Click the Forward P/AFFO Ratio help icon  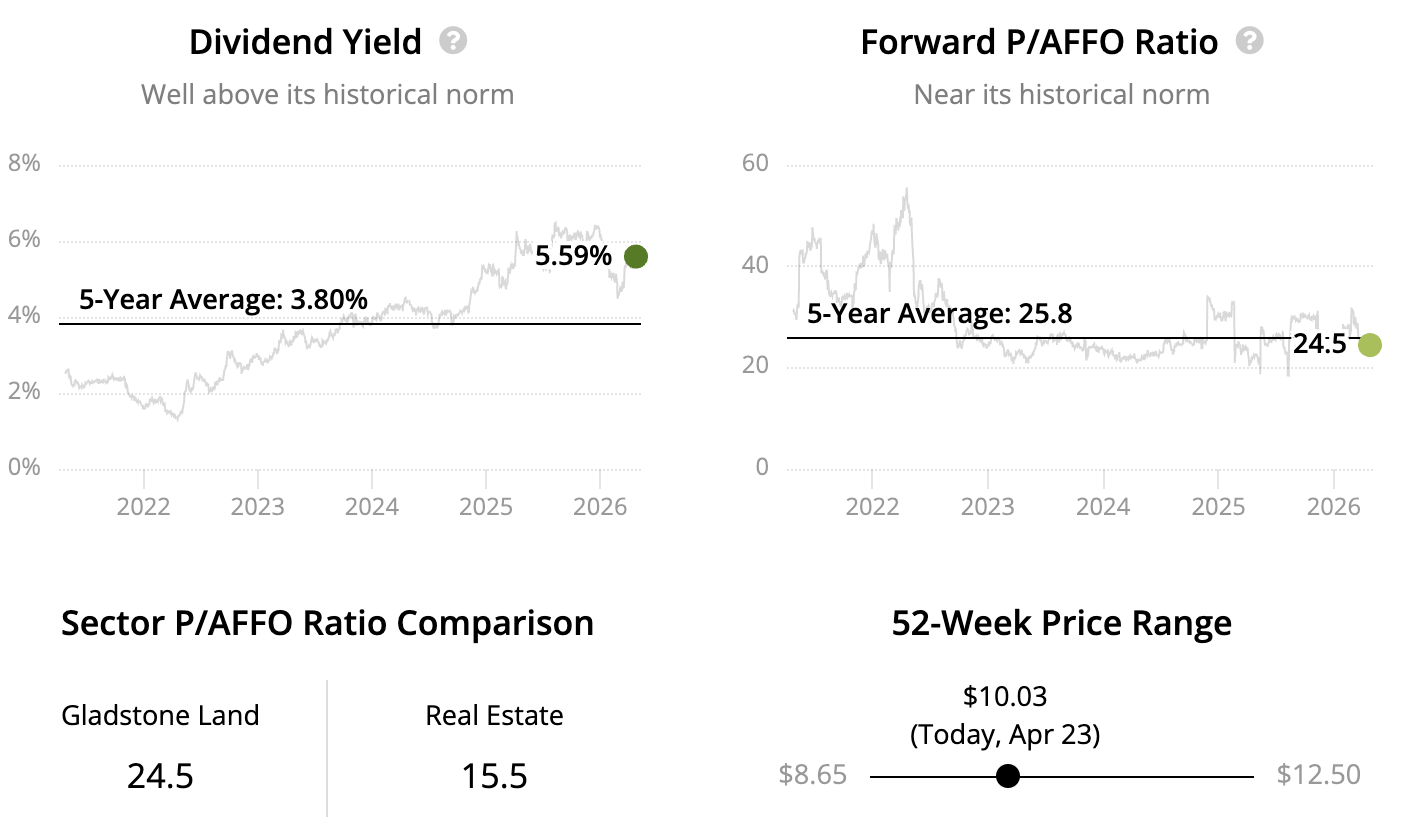point(1249,41)
